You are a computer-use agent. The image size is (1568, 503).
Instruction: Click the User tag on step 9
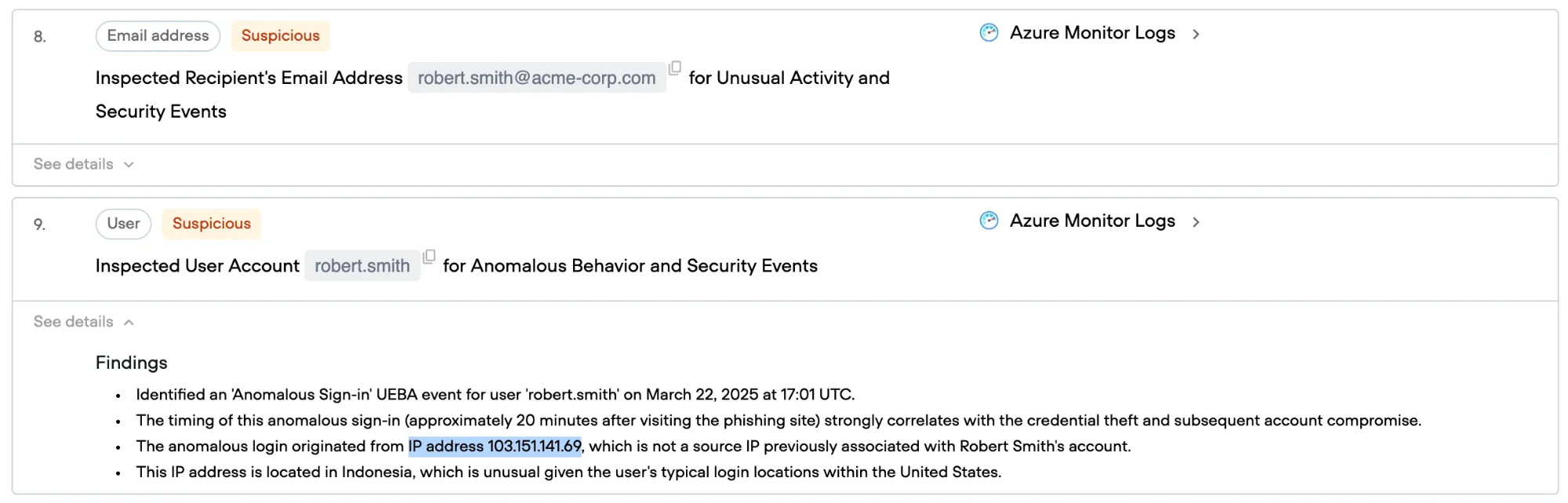123,224
